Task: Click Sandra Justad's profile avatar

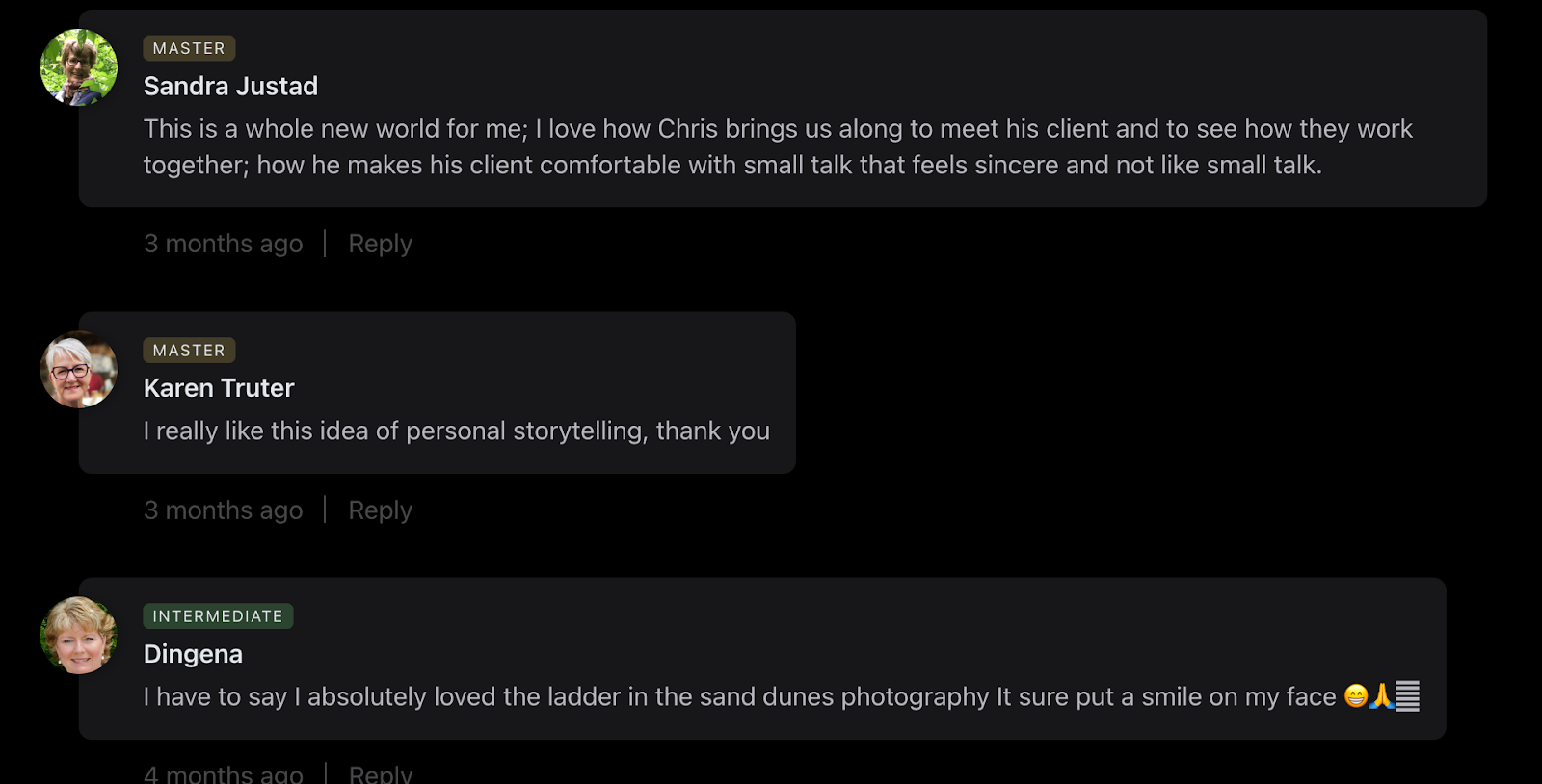Action: click(x=79, y=67)
